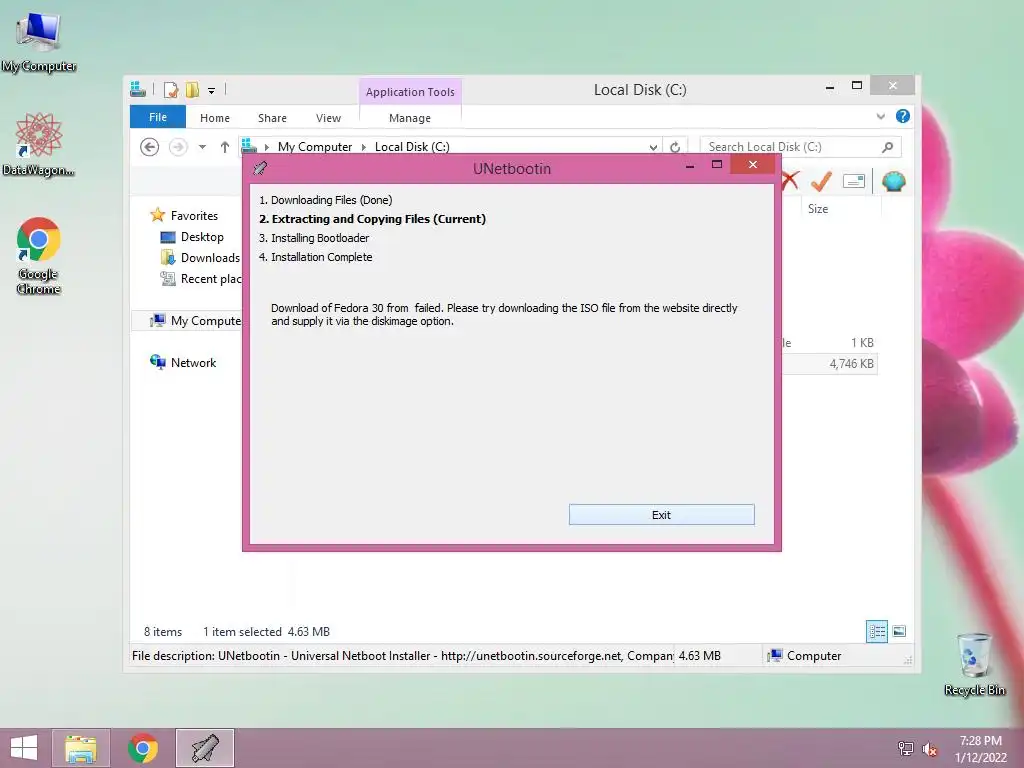
Task: Open the DataWagon desktop shortcut
Action: (x=39, y=144)
